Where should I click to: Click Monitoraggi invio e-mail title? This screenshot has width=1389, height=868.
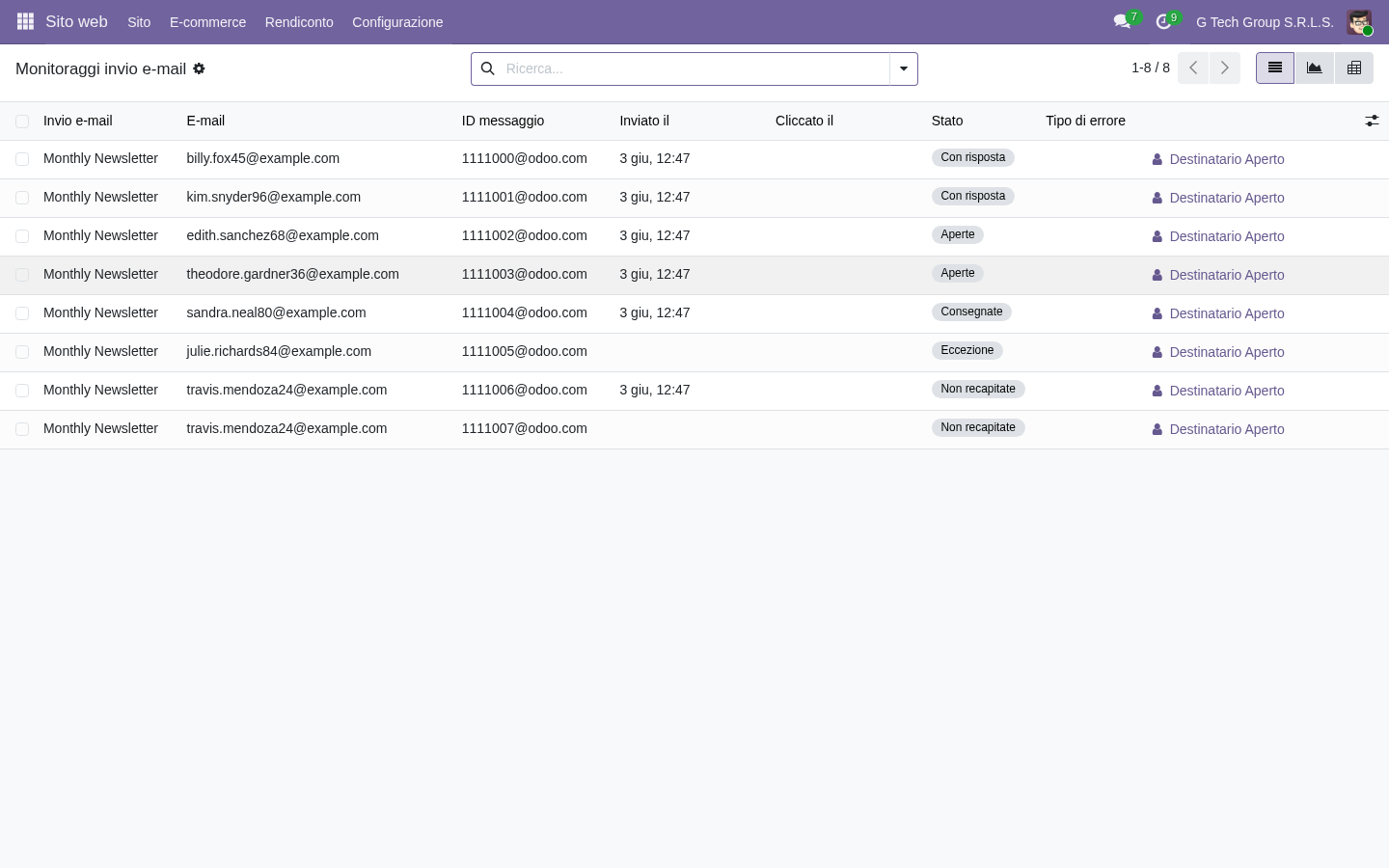(100, 68)
